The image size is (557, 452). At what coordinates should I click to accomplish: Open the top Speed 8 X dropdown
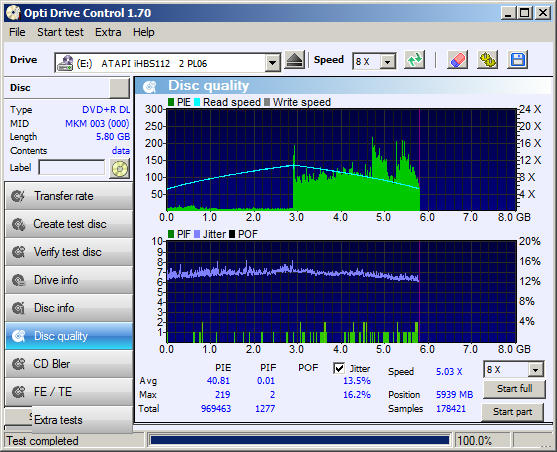click(388, 62)
